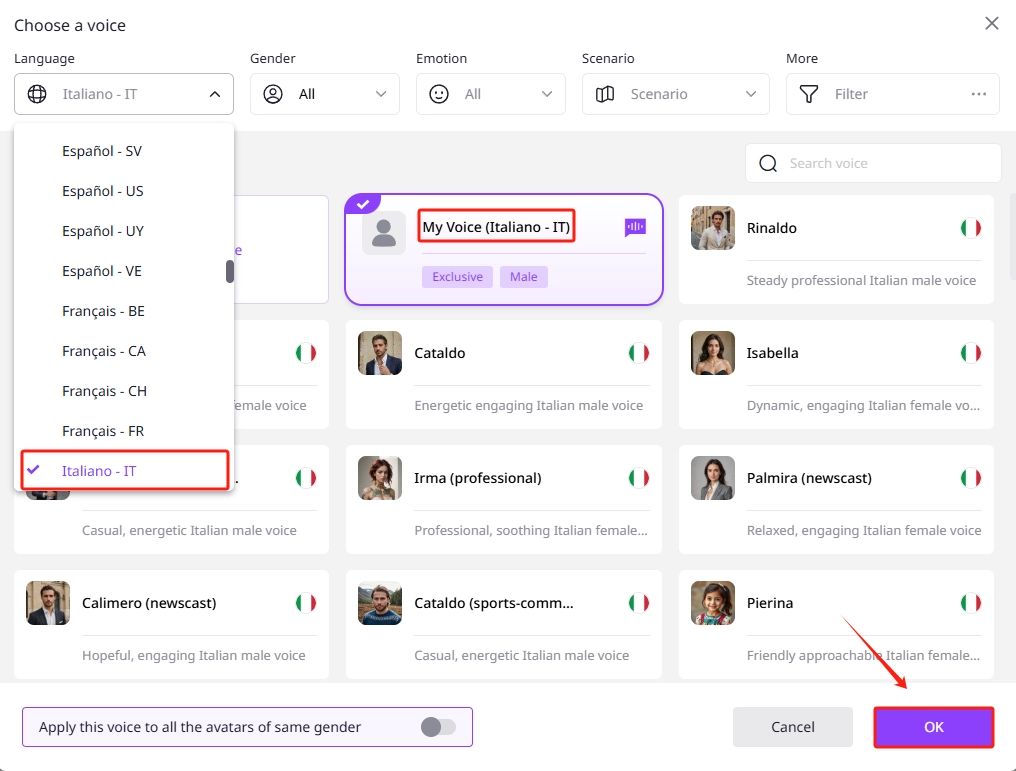The height and width of the screenshot is (771, 1016).
Task: Click the language list scrollbar thumb
Action: [x=230, y=271]
